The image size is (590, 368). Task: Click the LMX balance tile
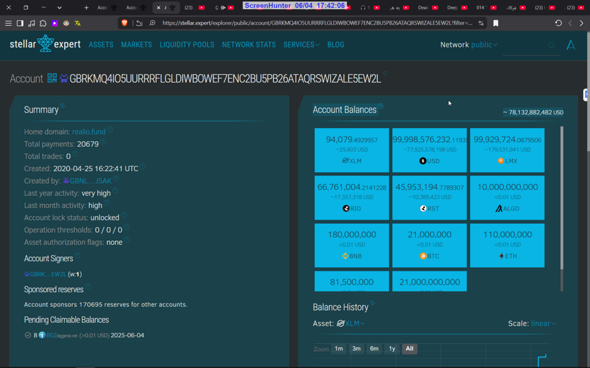coord(507,150)
